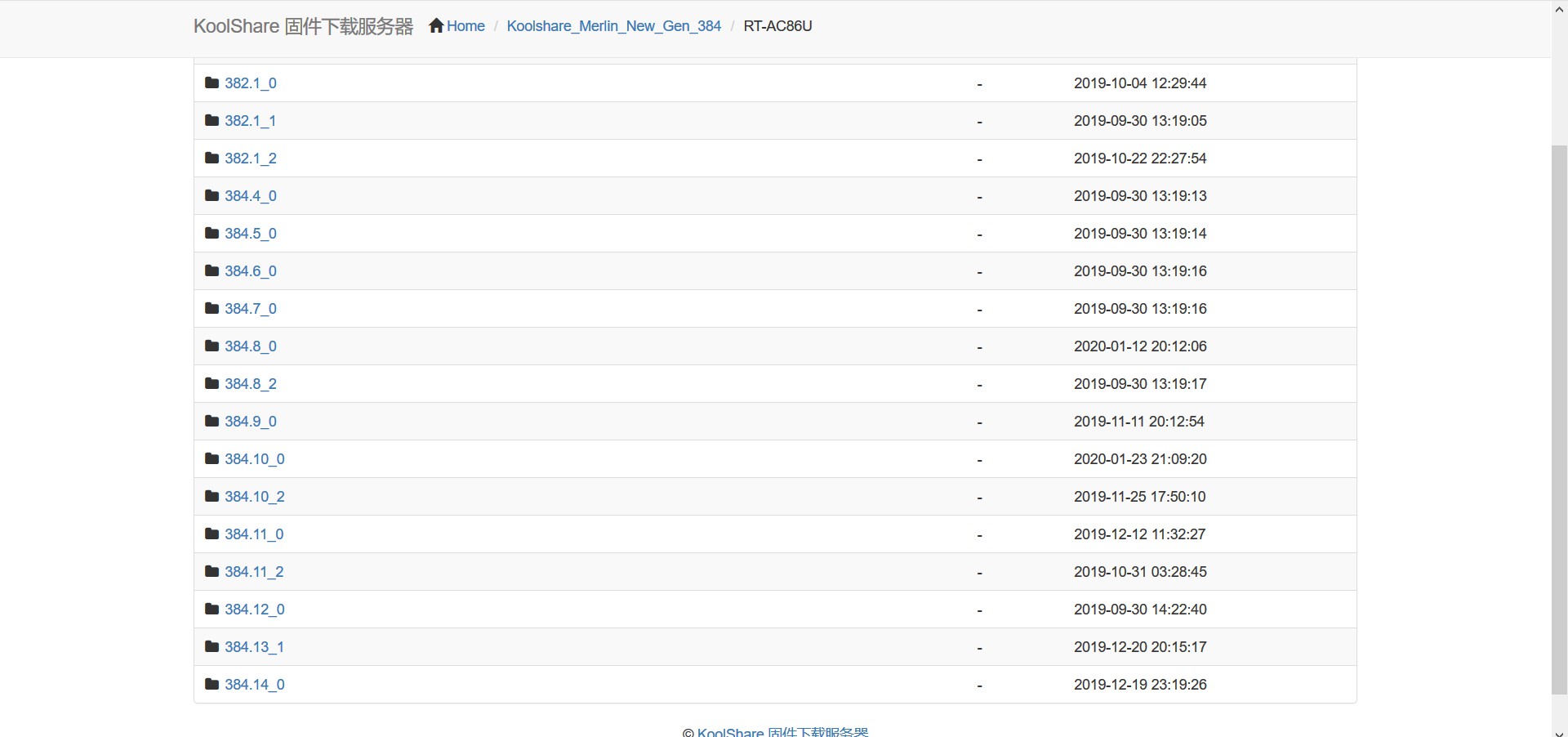1568x737 pixels.
Task: Click folder icon beside 384.8_0
Action: pyautogui.click(x=212, y=346)
